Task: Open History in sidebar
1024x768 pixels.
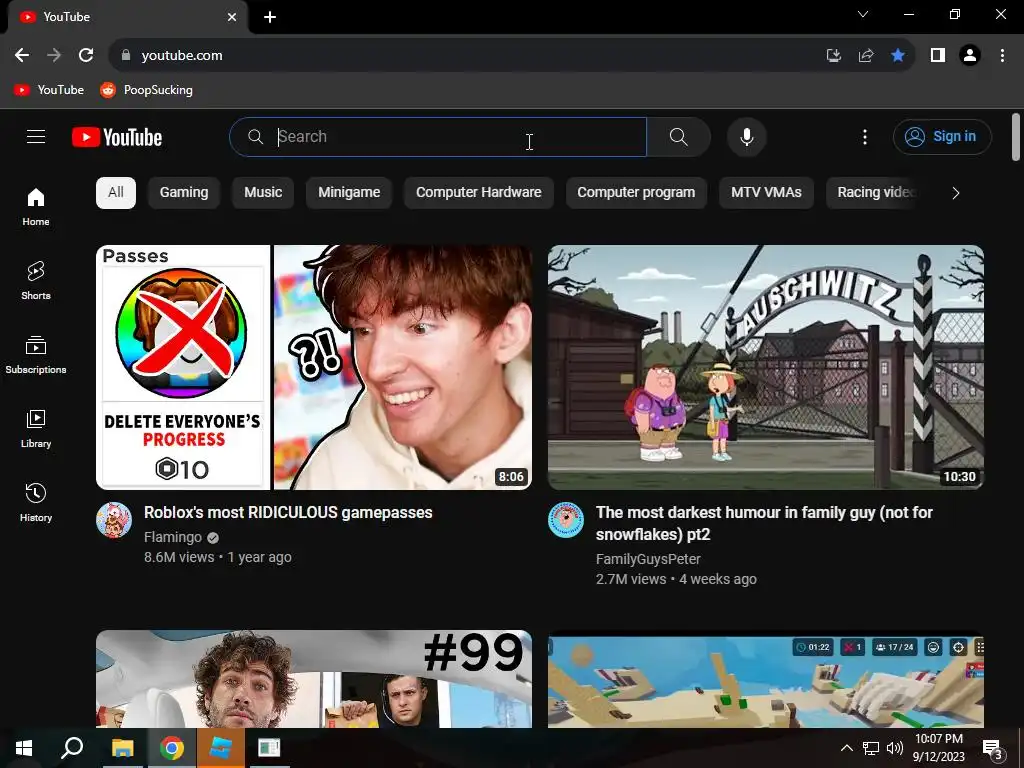Action: (36, 502)
